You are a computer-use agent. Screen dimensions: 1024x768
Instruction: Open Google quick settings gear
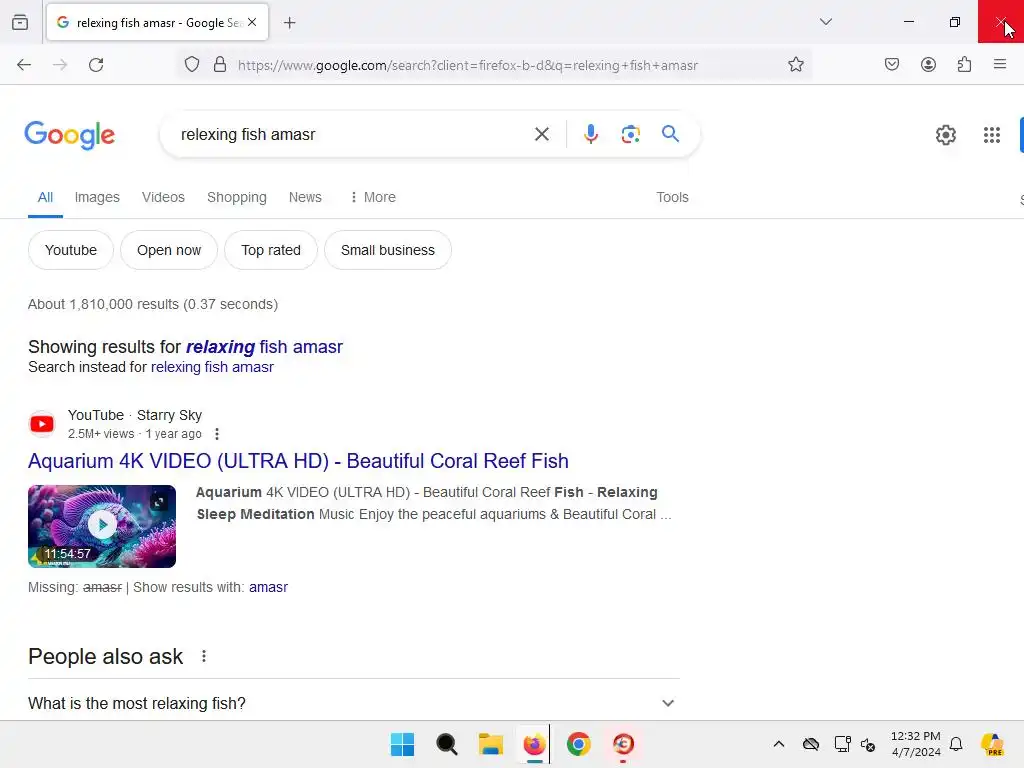[x=945, y=135]
